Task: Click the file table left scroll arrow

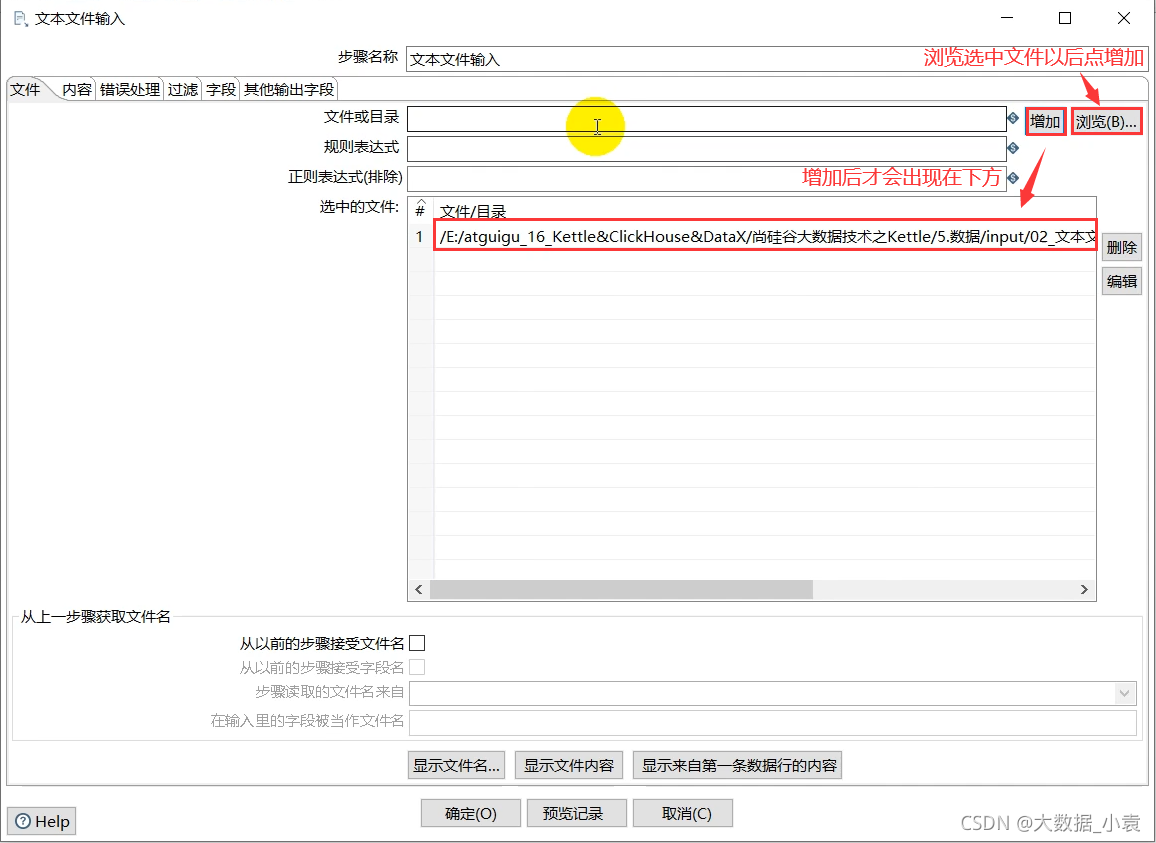Action: 419,589
